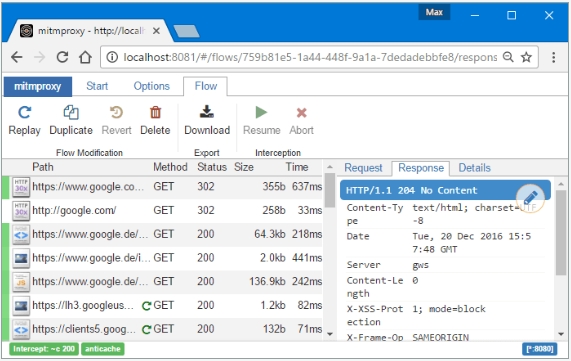Open the Details tab
Screen dimensions: 571x361
[474, 168]
